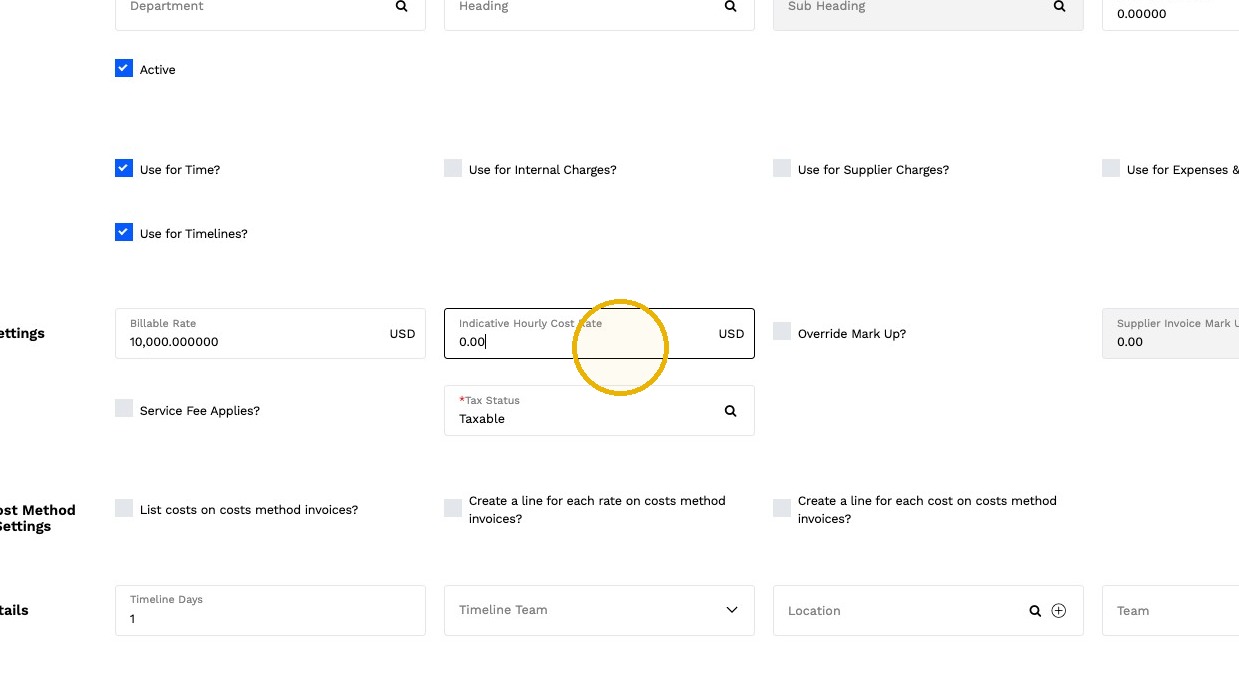
Task: Click the Sub Heading field
Action: click(x=928, y=14)
